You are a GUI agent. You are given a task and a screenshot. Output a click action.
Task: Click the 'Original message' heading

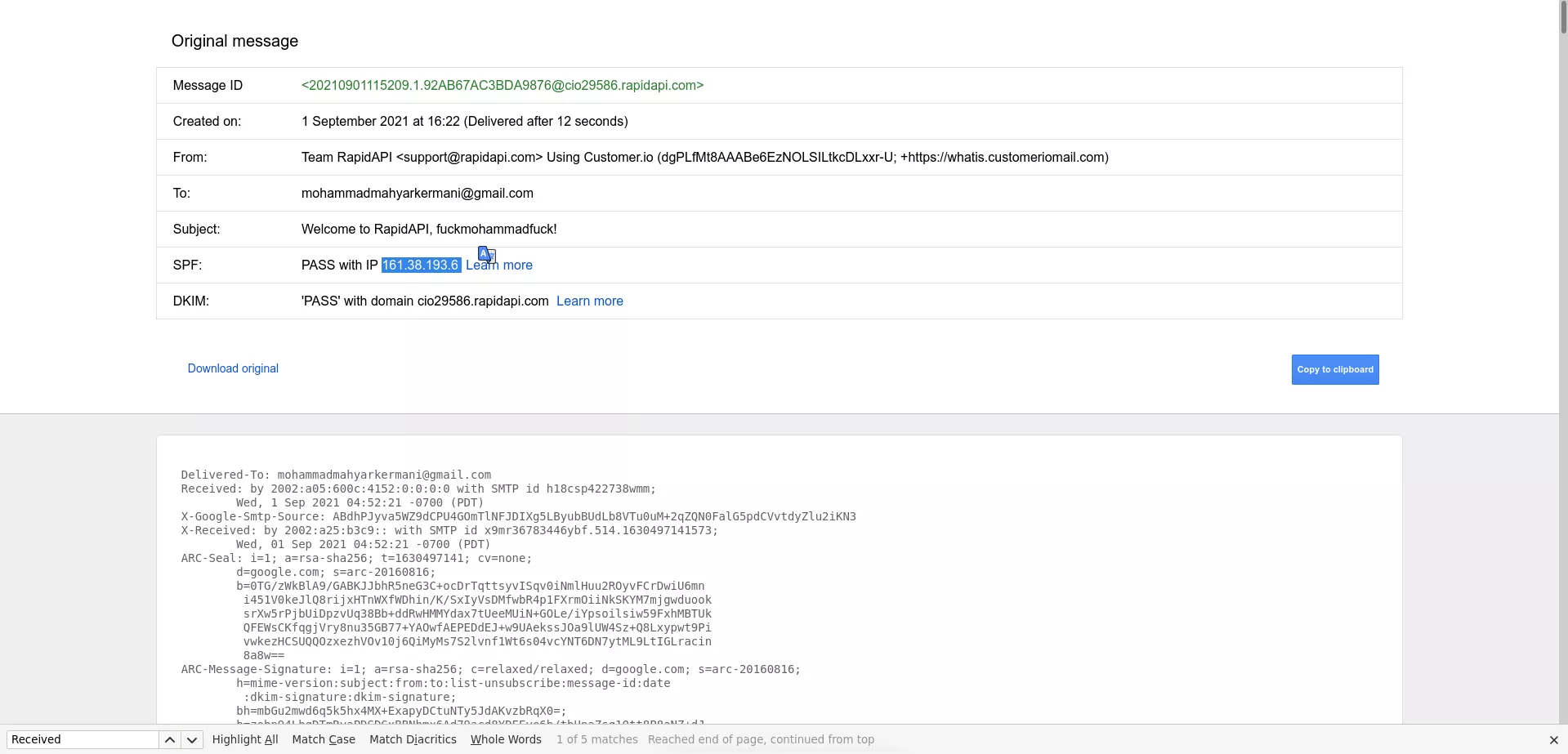pos(235,41)
